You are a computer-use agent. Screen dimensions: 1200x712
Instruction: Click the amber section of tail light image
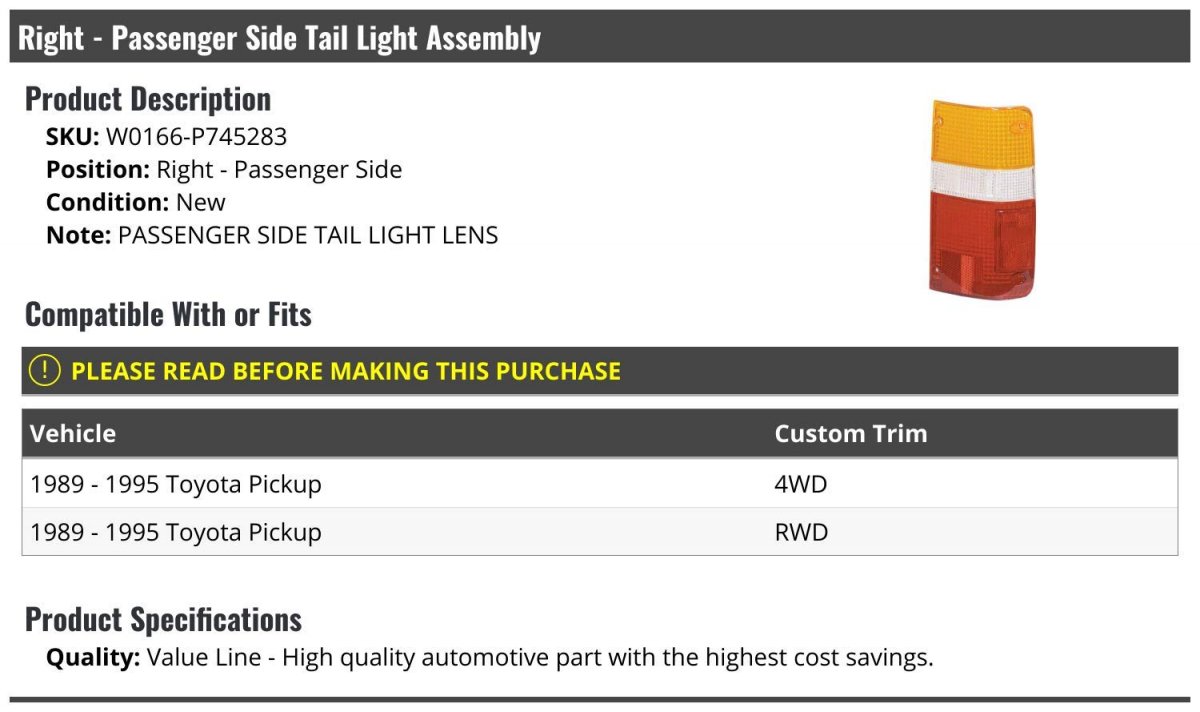pyautogui.click(x=978, y=131)
